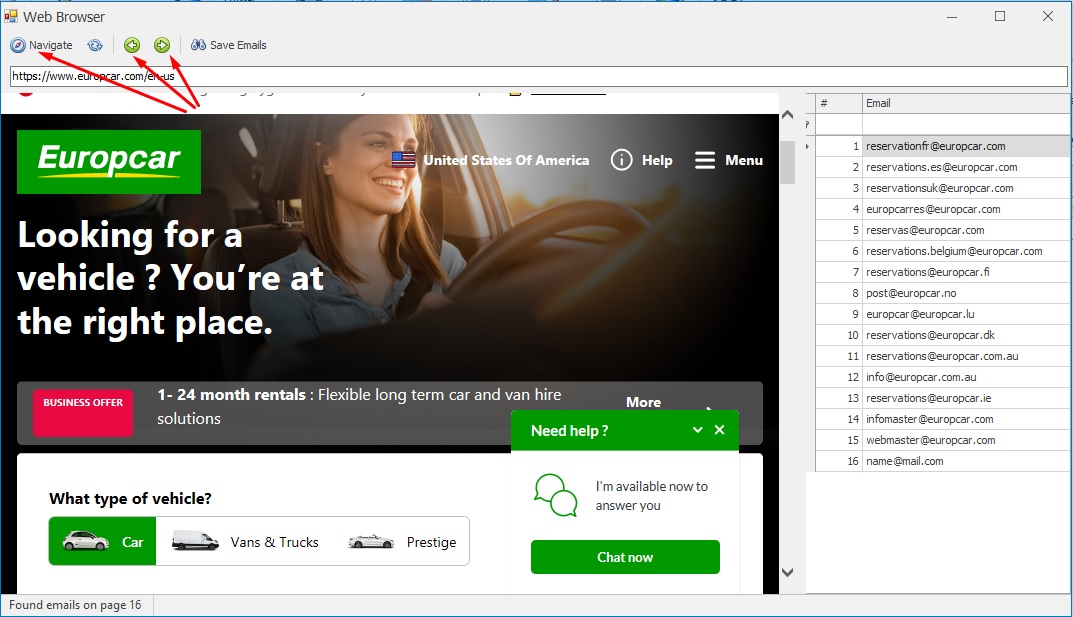Select row reservas@europcar.com

point(943,230)
